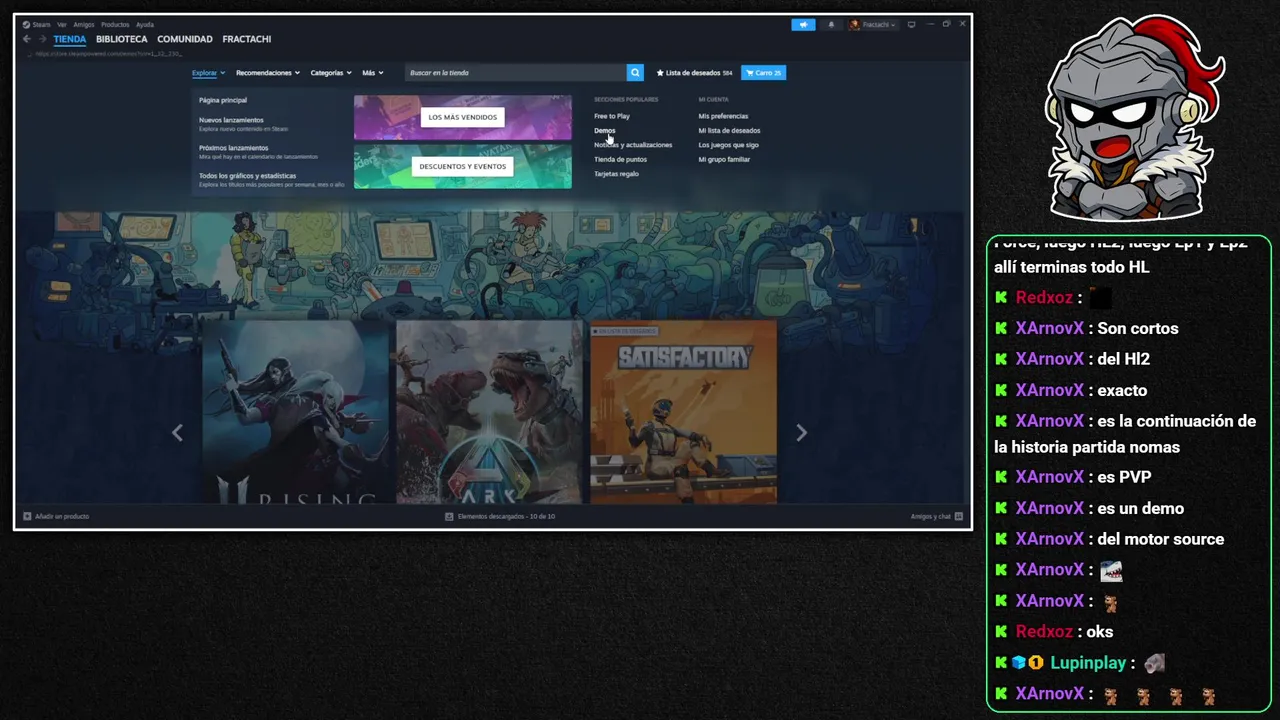The image size is (1280, 720).
Task: Open the Free to Play section
Action: (612, 116)
